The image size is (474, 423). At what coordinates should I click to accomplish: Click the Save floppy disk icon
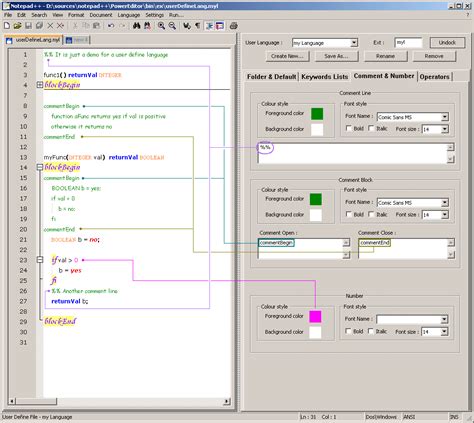28,26
